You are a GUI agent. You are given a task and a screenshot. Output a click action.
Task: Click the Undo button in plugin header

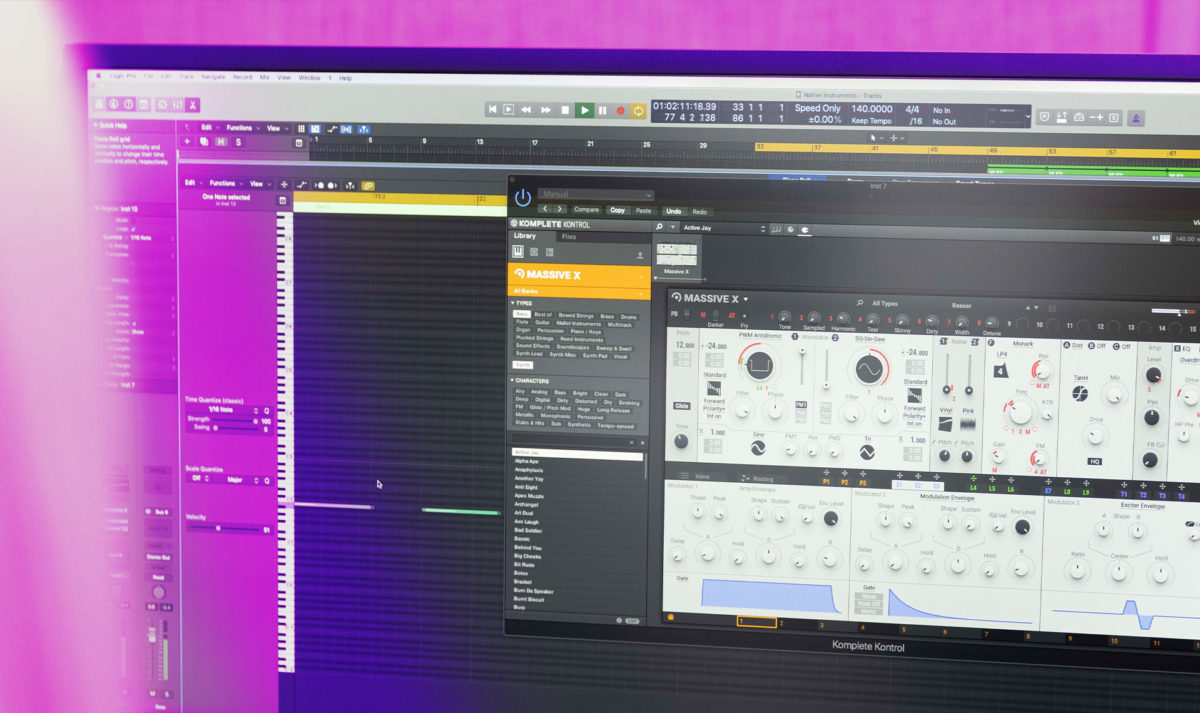[x=673, y=211]
